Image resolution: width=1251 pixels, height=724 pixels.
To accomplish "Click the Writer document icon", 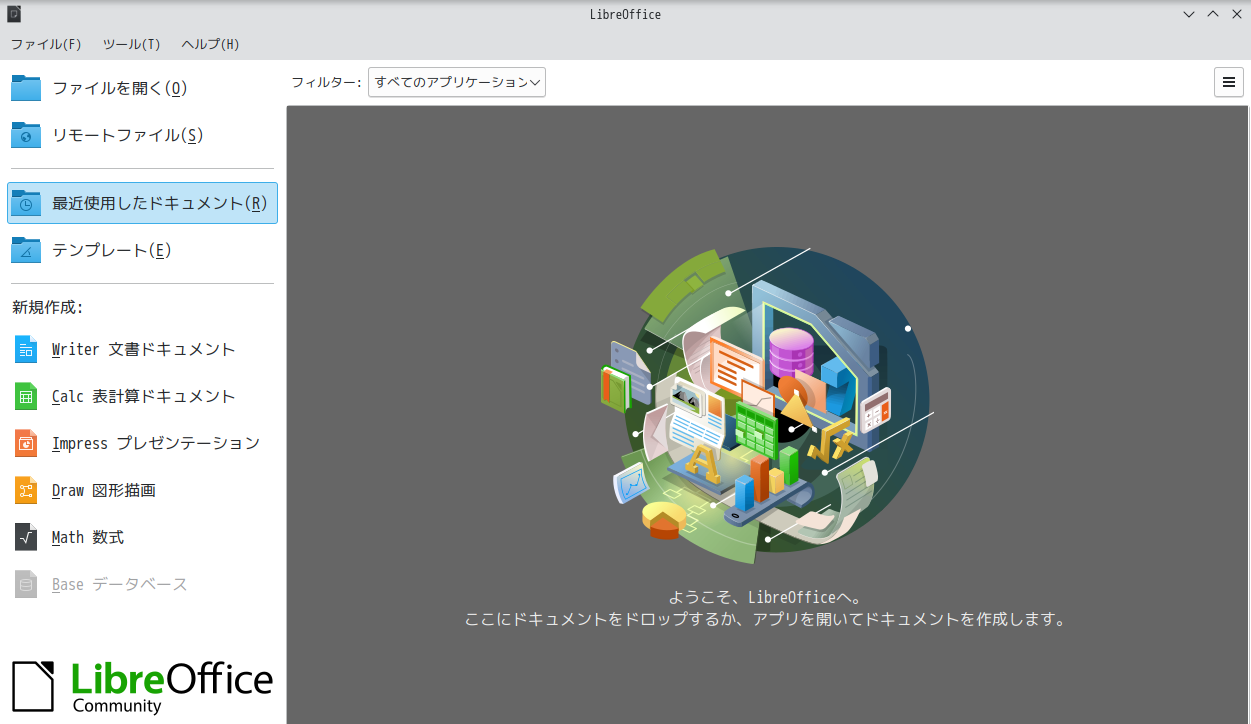I will tap(26, 349).
